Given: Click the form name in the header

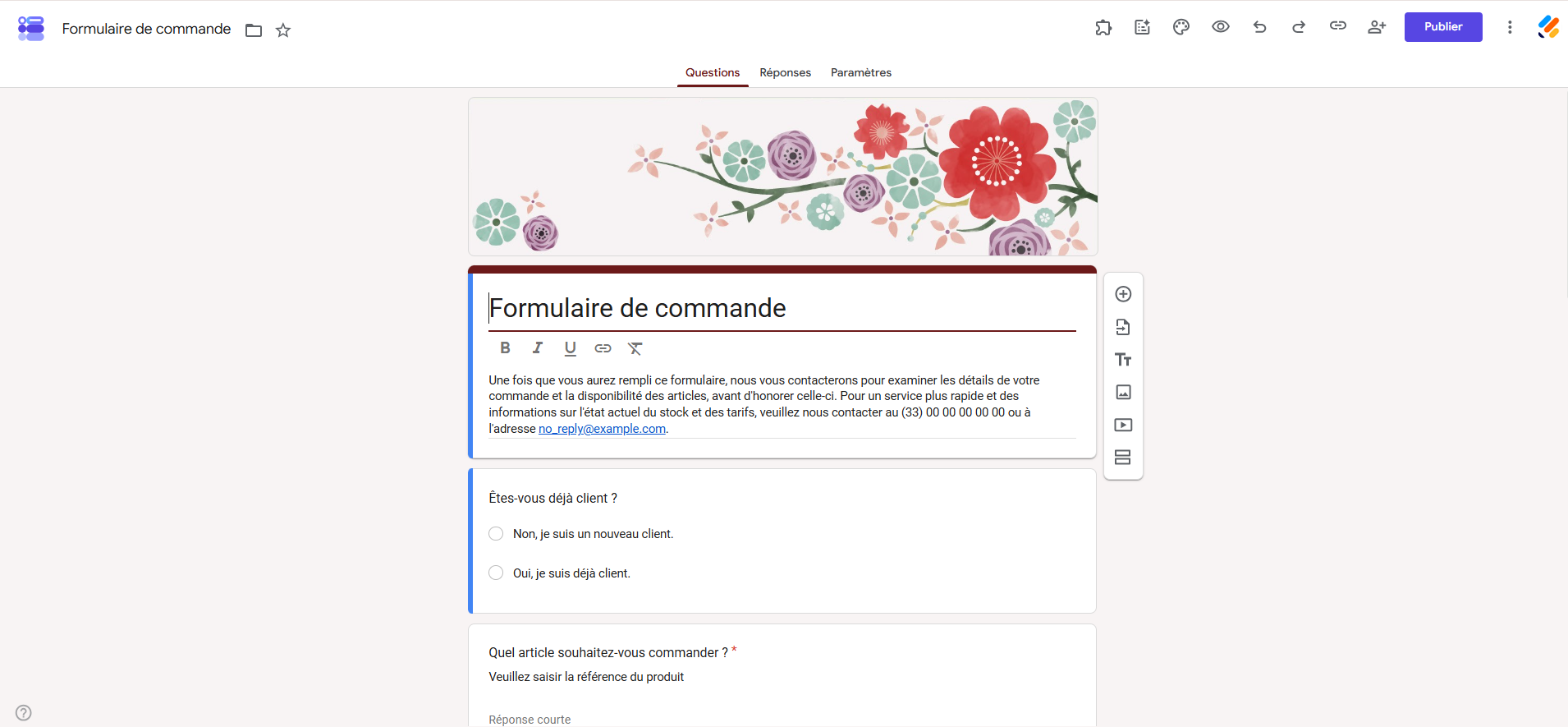Looking at the screenshot, I should coord(146,29).
